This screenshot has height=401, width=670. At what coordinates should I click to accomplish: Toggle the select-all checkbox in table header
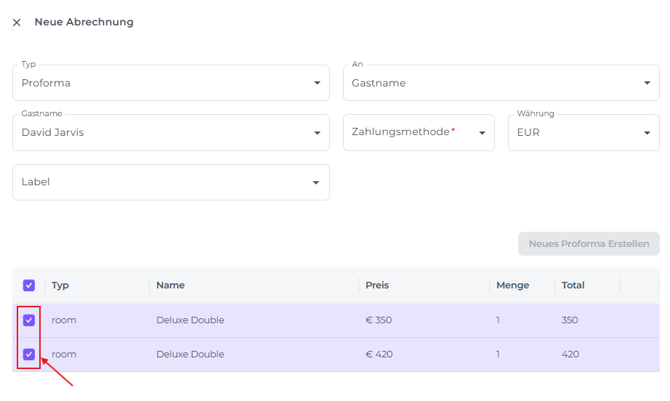point(29,285)
